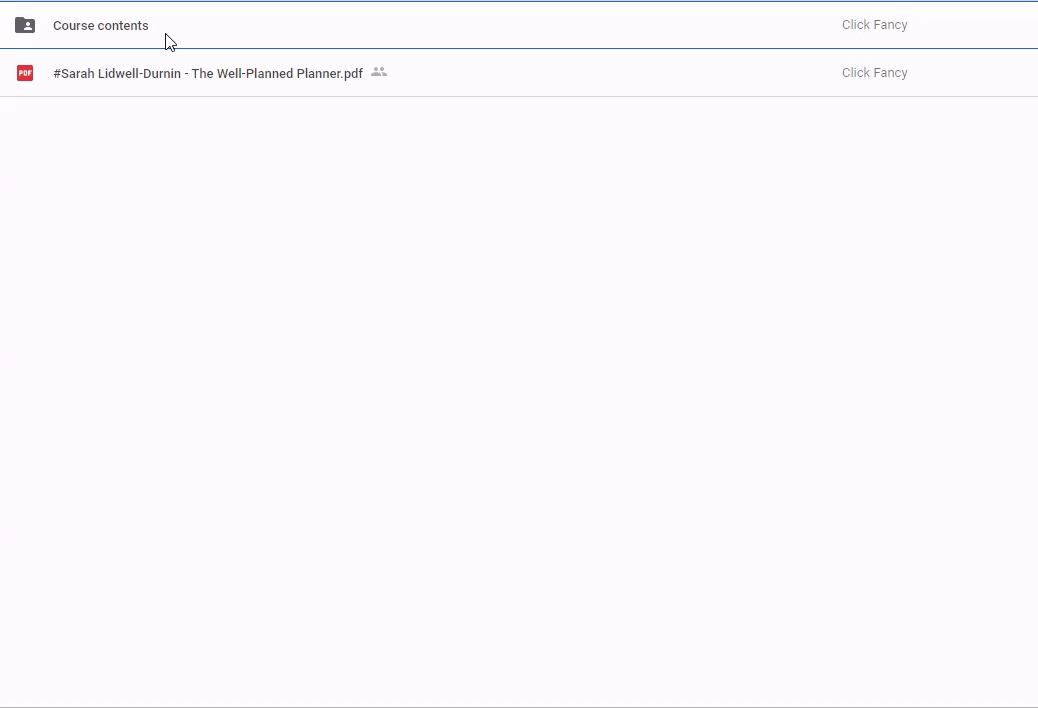Click blank space in PDF row middle
Screen dimensions: 1038x708
(x=600, y=73)
